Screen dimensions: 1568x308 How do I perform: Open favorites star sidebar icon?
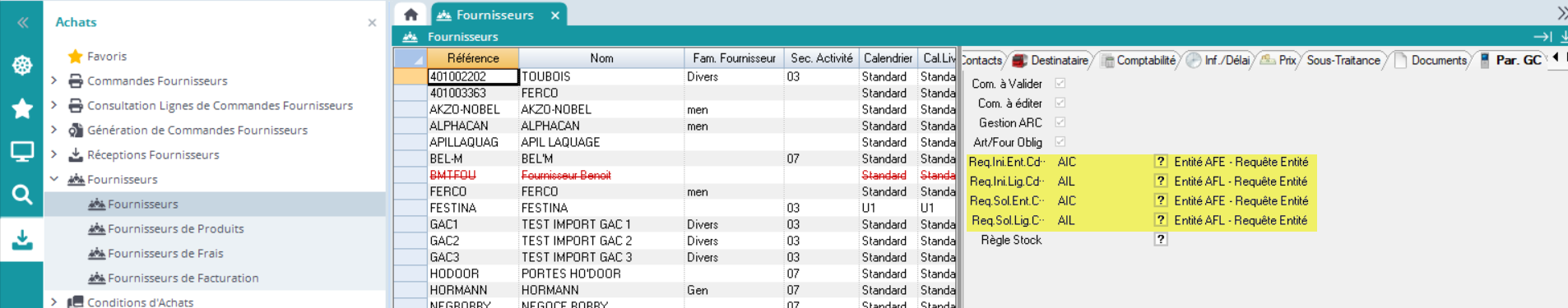[x=22, y=108]
